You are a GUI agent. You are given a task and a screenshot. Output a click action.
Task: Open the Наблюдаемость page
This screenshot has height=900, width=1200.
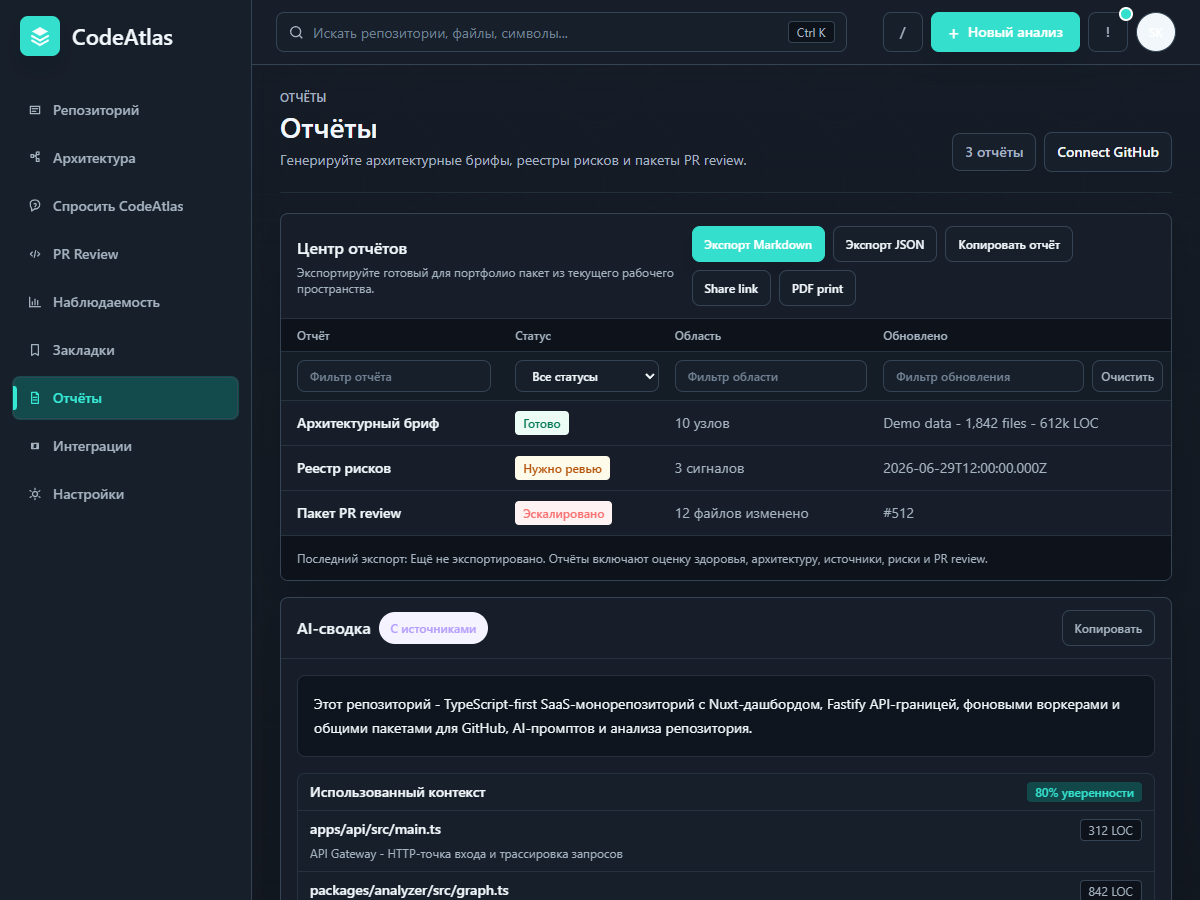coord(126,302)
